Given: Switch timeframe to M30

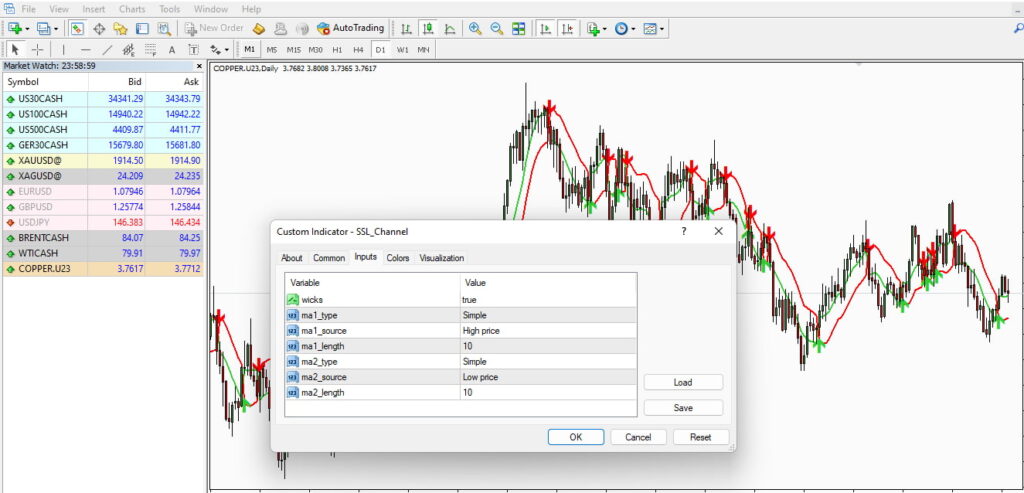Looking at the screenshot, I should tap(315, 50).
